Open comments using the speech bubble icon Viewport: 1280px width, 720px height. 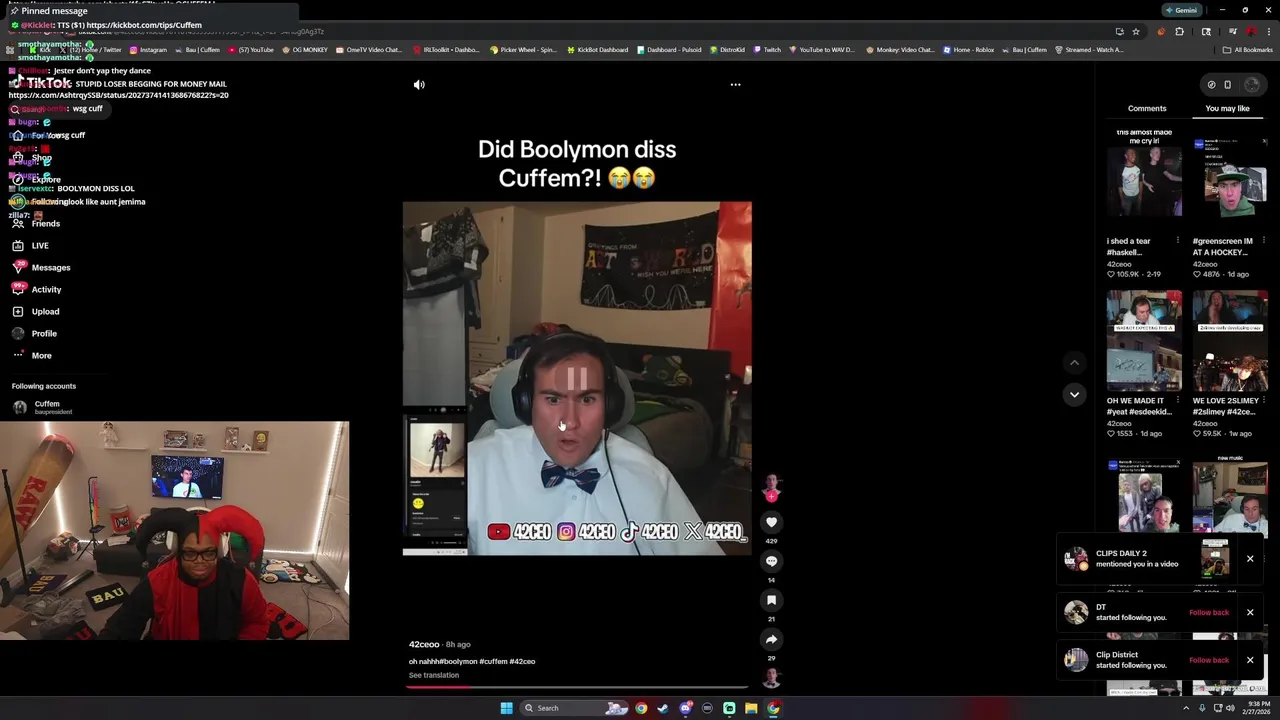point(771,561)
